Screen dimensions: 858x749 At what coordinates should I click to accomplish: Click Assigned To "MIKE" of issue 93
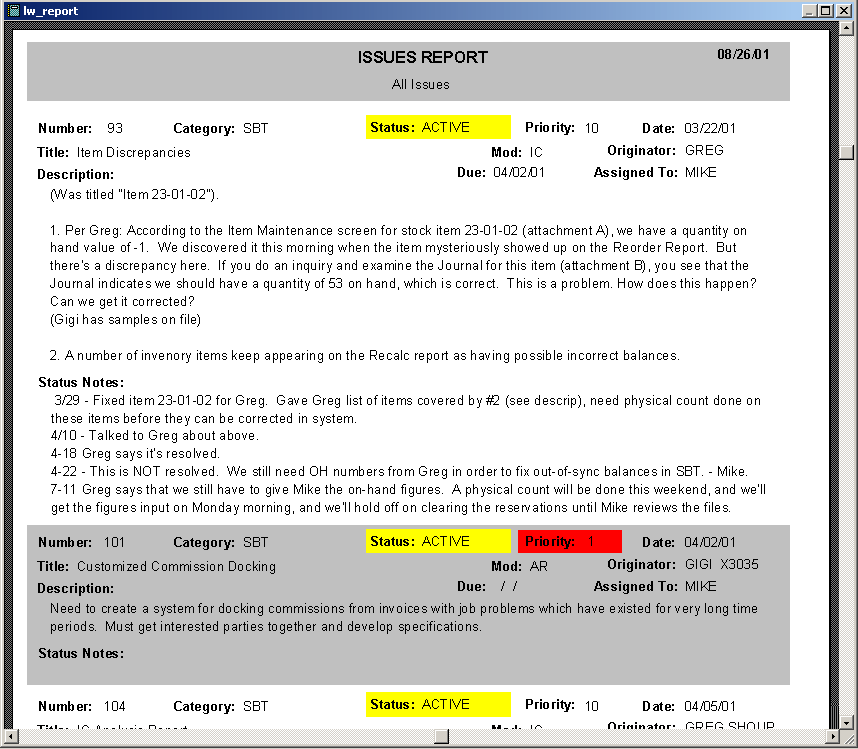click(x=700, y=172)
